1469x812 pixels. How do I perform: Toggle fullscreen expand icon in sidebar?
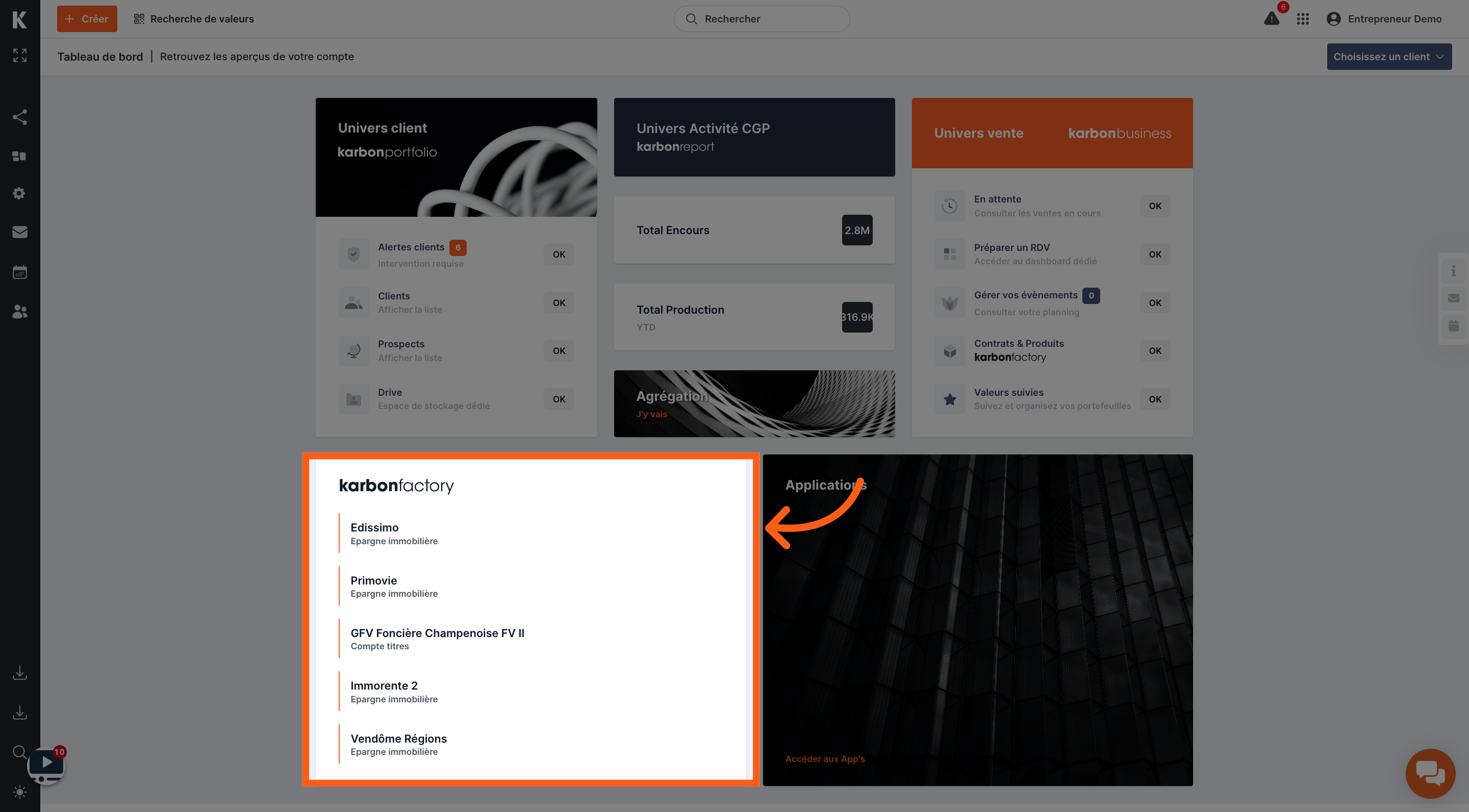coord(19,55)
